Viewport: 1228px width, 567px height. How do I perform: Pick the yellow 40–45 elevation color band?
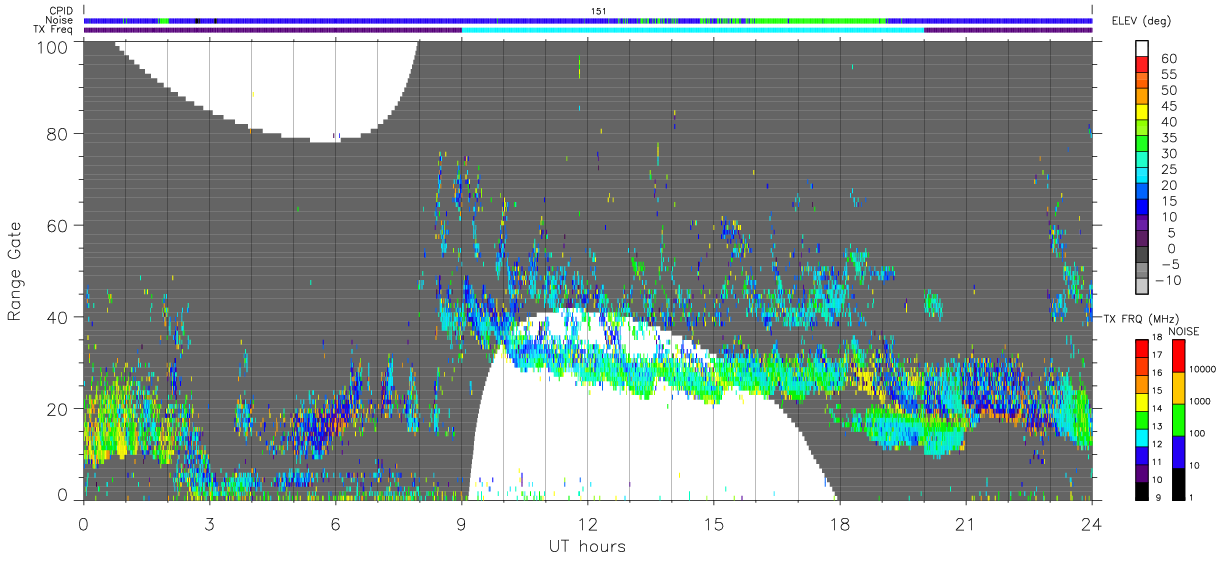pos(1143,113)
